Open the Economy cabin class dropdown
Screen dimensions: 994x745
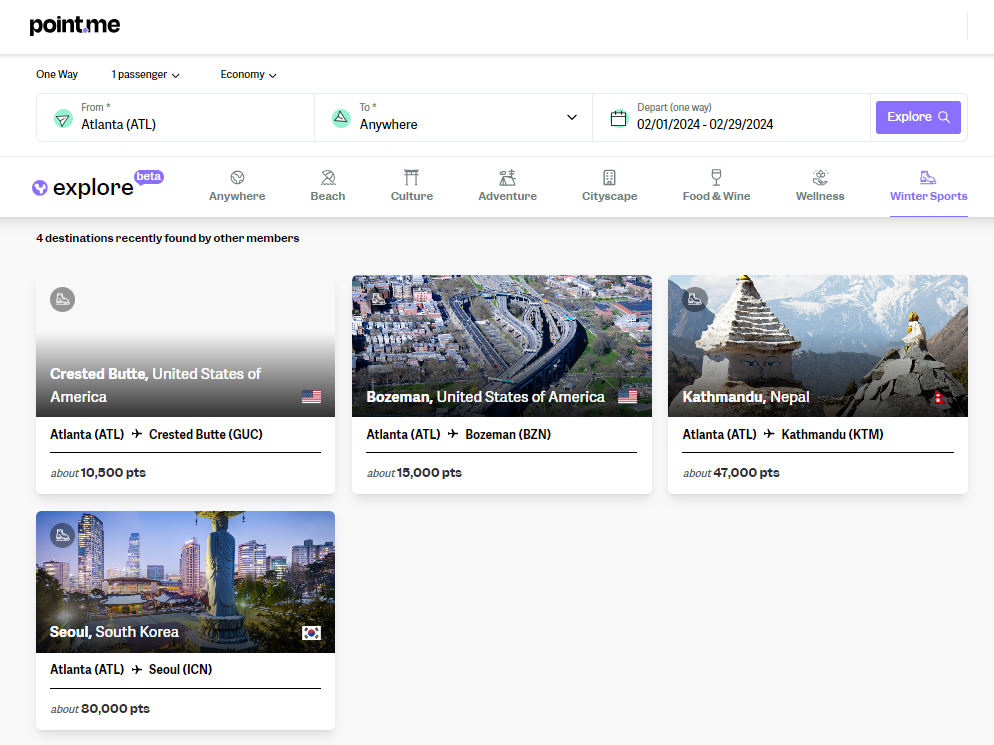pyautogui.click(x=247, y=74)
